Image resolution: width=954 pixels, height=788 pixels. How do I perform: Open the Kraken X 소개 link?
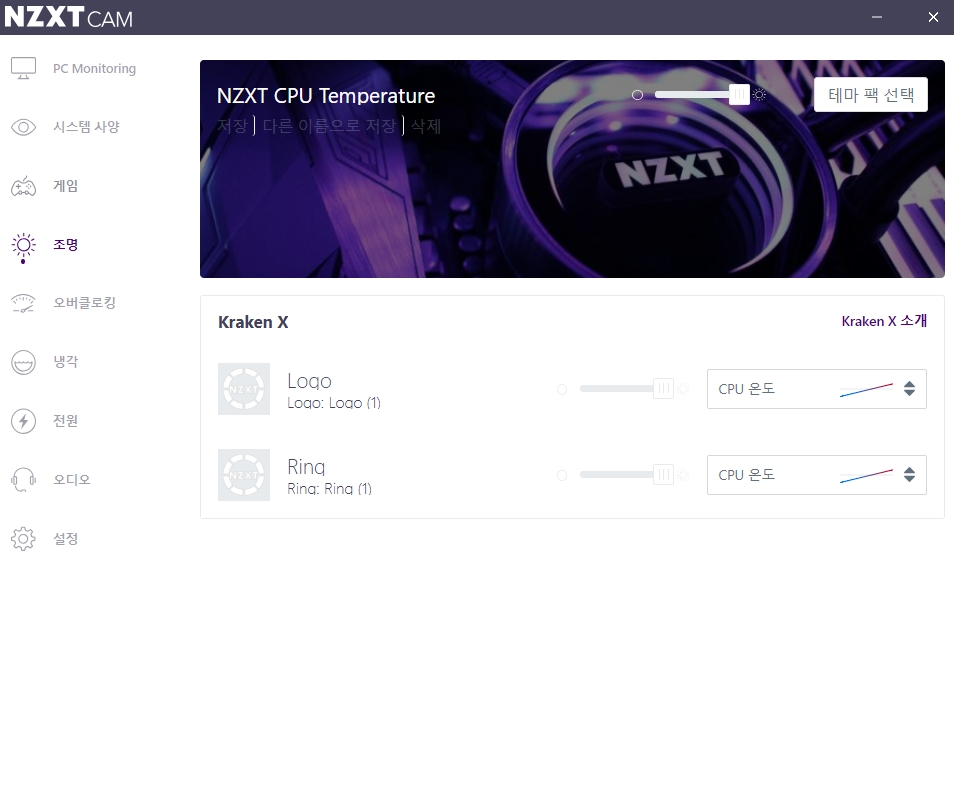[884, 321]
